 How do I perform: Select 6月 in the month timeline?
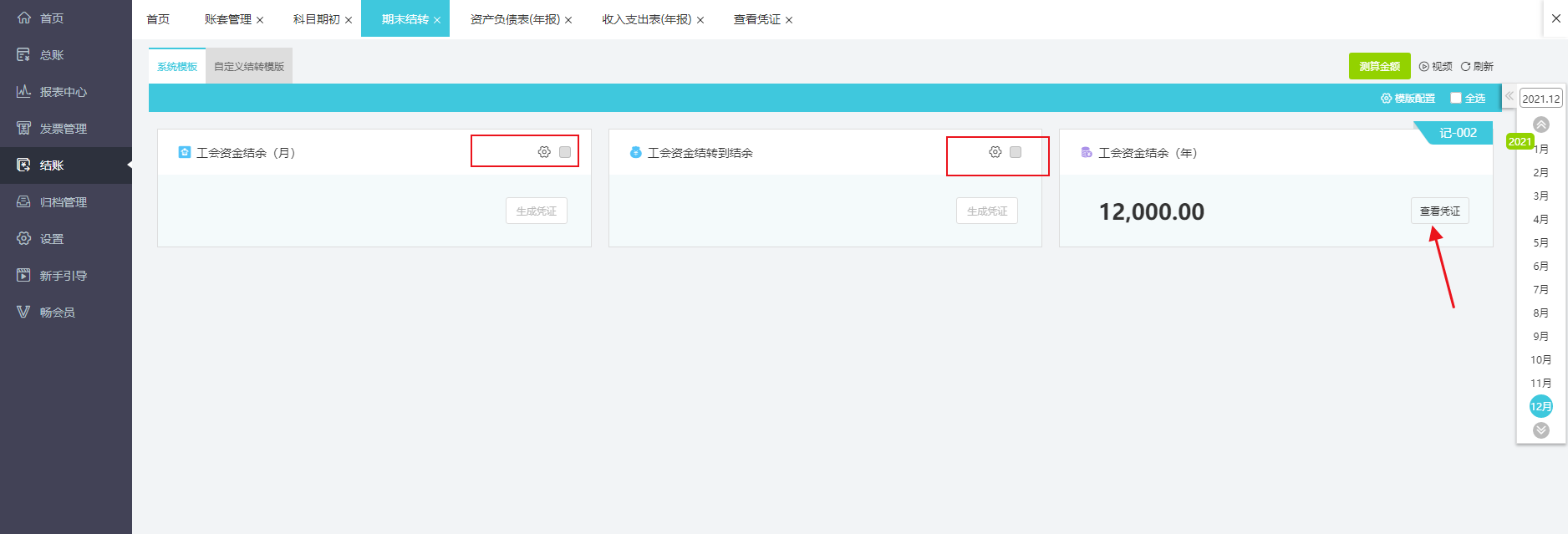click(1540, 267)
